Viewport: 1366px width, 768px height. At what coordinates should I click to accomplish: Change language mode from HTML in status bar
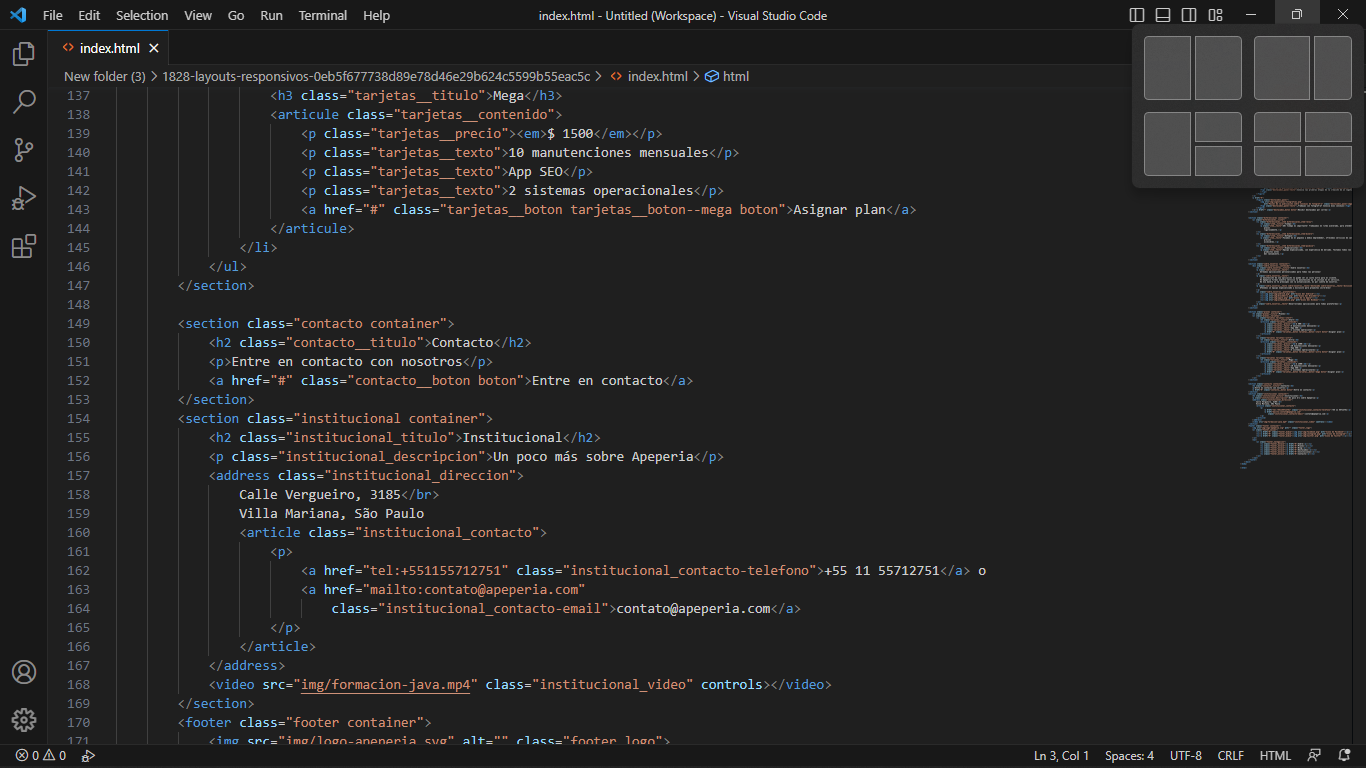(x=1275, y=756)
